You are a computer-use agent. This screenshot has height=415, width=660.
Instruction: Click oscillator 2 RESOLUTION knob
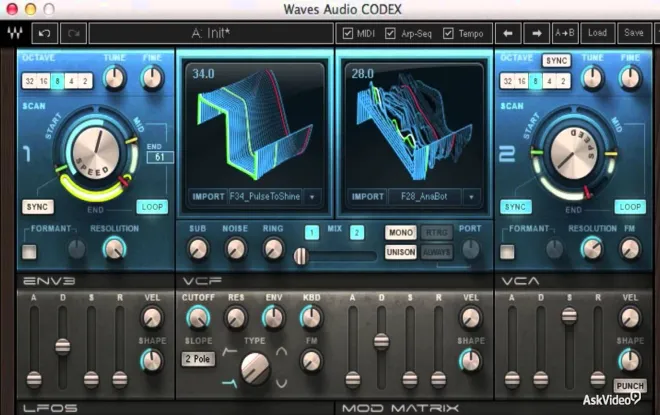(592, 248)
